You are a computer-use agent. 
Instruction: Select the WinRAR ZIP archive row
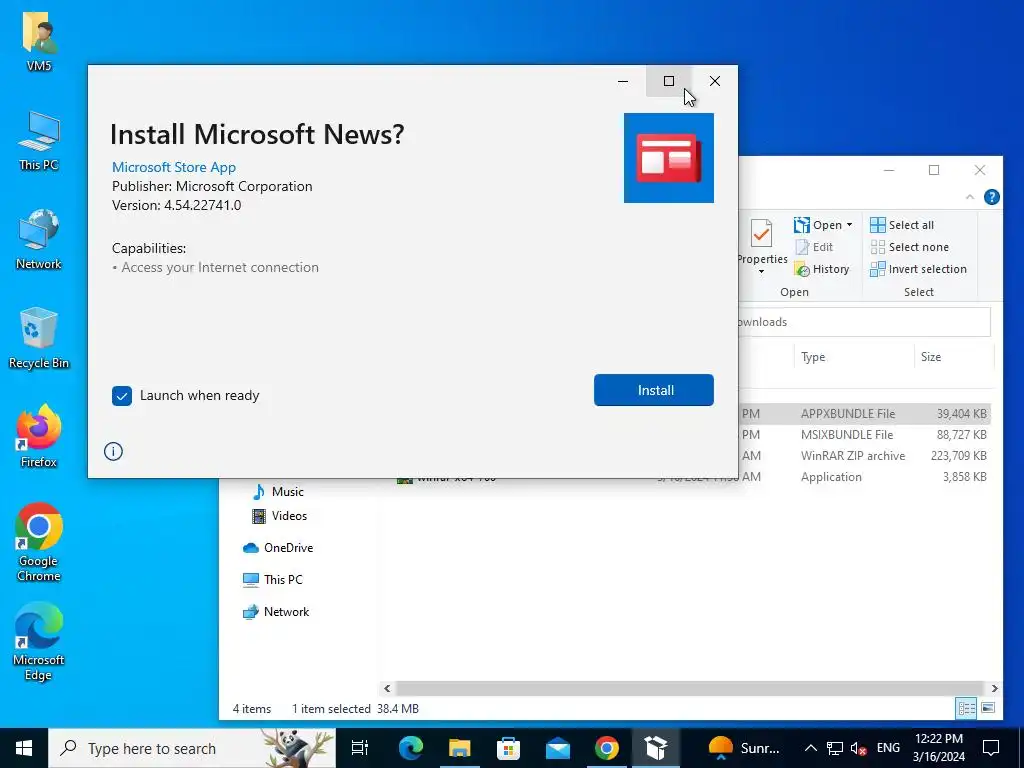point(865,455)
